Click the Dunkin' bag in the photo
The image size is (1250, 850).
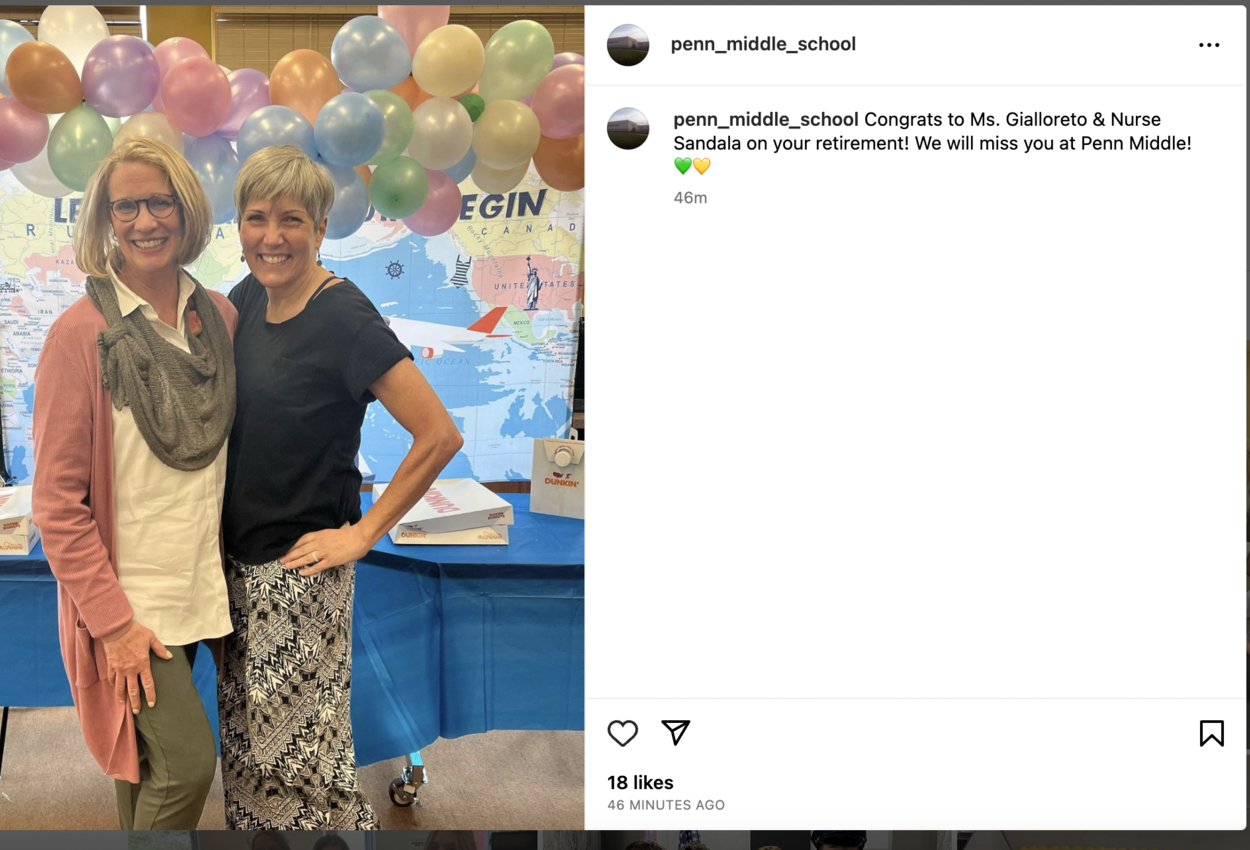point(558,478)
